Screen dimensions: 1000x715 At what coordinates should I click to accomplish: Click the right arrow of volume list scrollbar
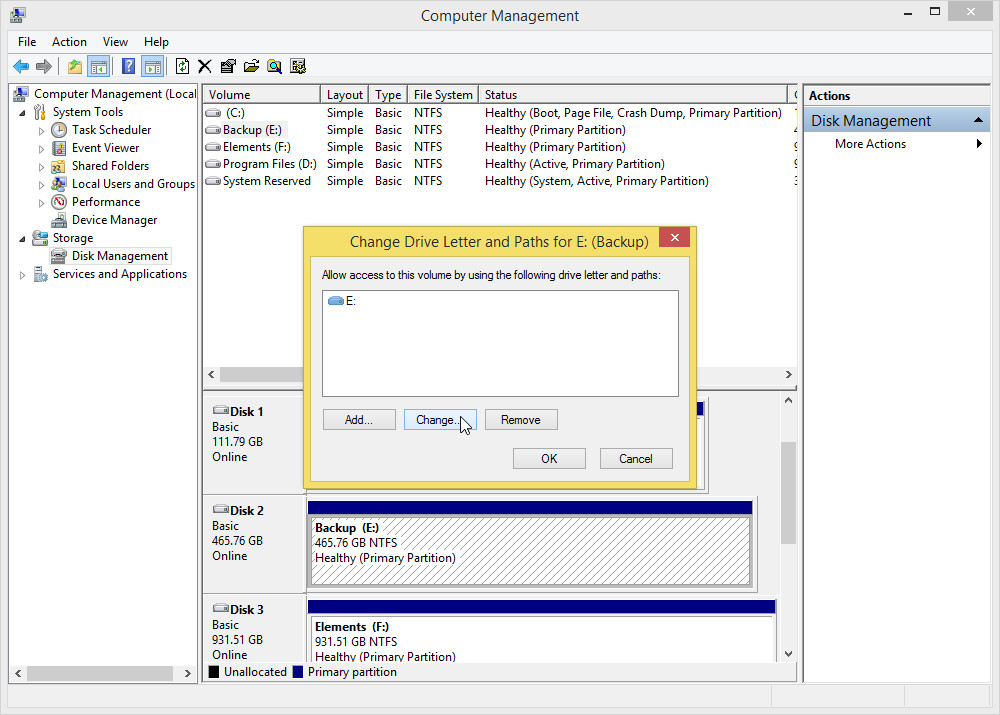(x=788, y=374)
